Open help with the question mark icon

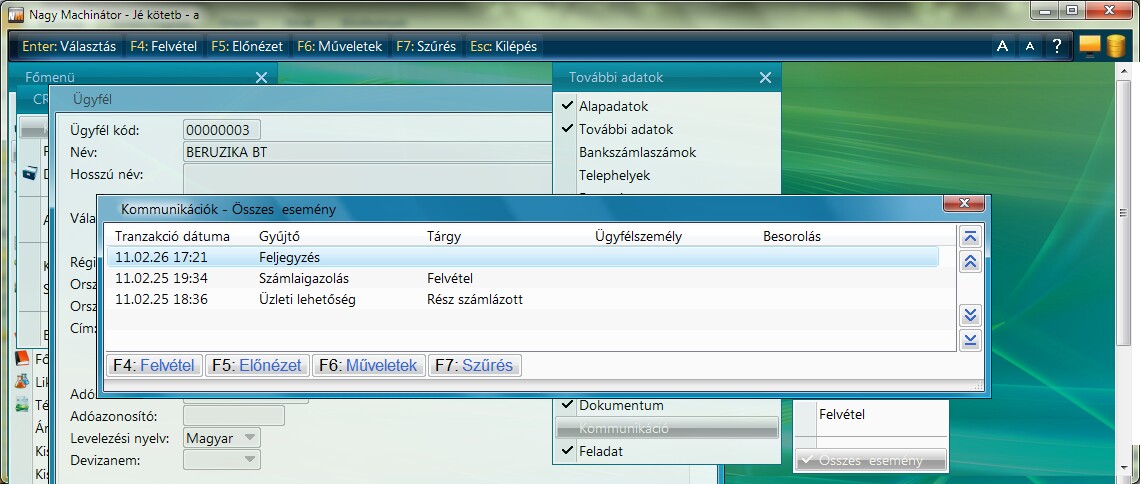pos(1056,46)
